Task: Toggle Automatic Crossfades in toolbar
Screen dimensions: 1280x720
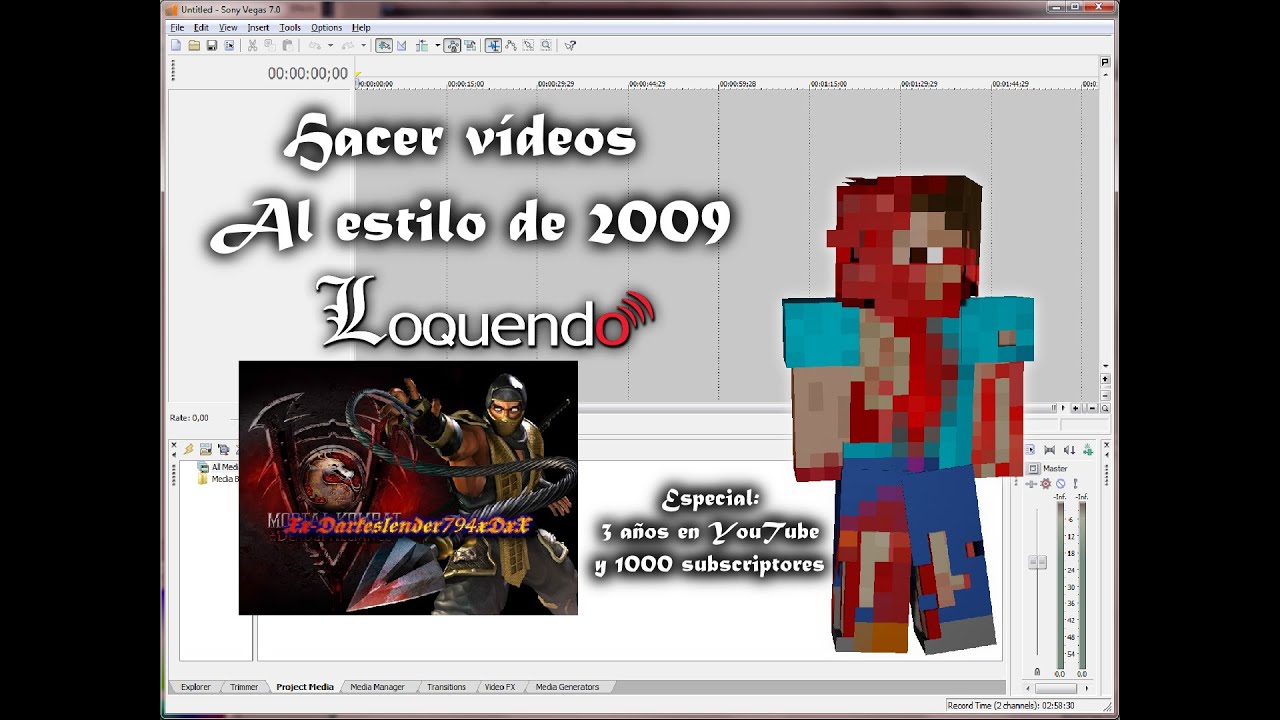Action: point(402,45)
